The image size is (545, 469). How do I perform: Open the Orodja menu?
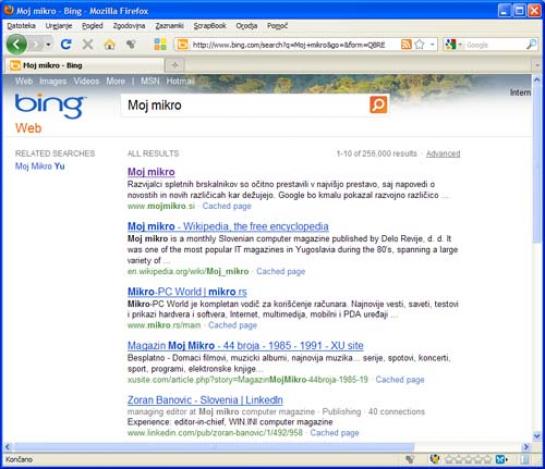click(x=246, y=26)
